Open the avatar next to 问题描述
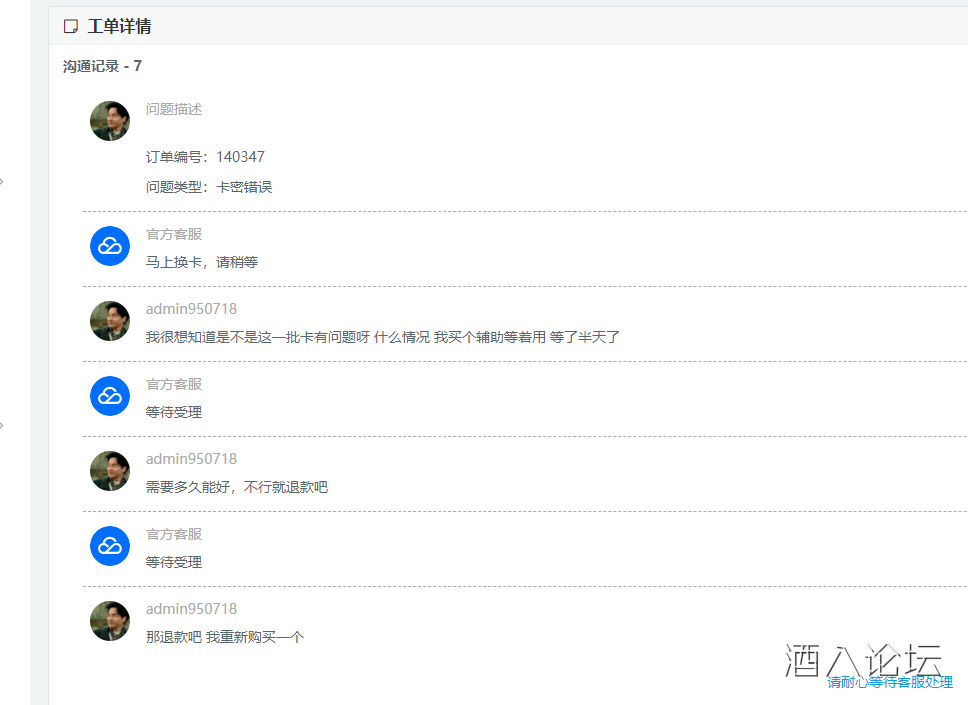 pyautogui.click(x=109, y=120)
